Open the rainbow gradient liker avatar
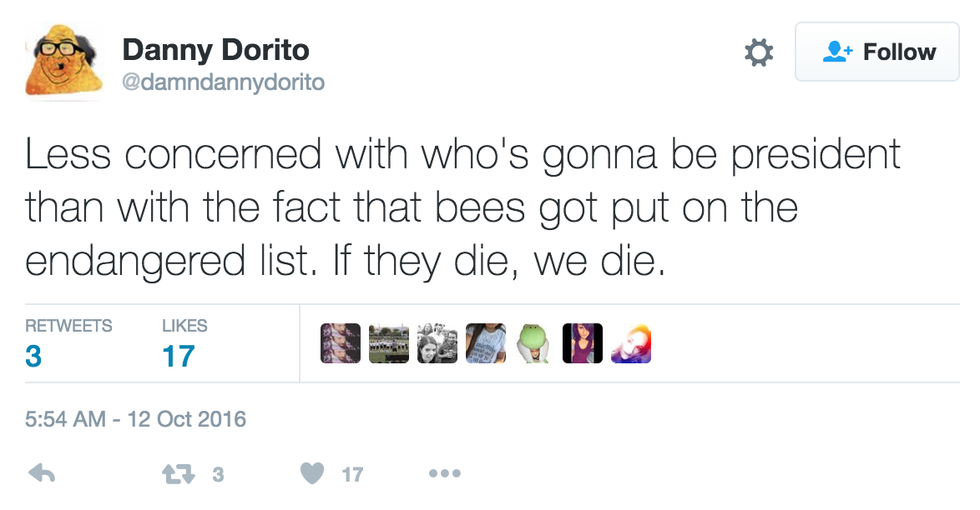Viewport: 980px width, 510px height. pyautogui.click(x=631, y=343)
